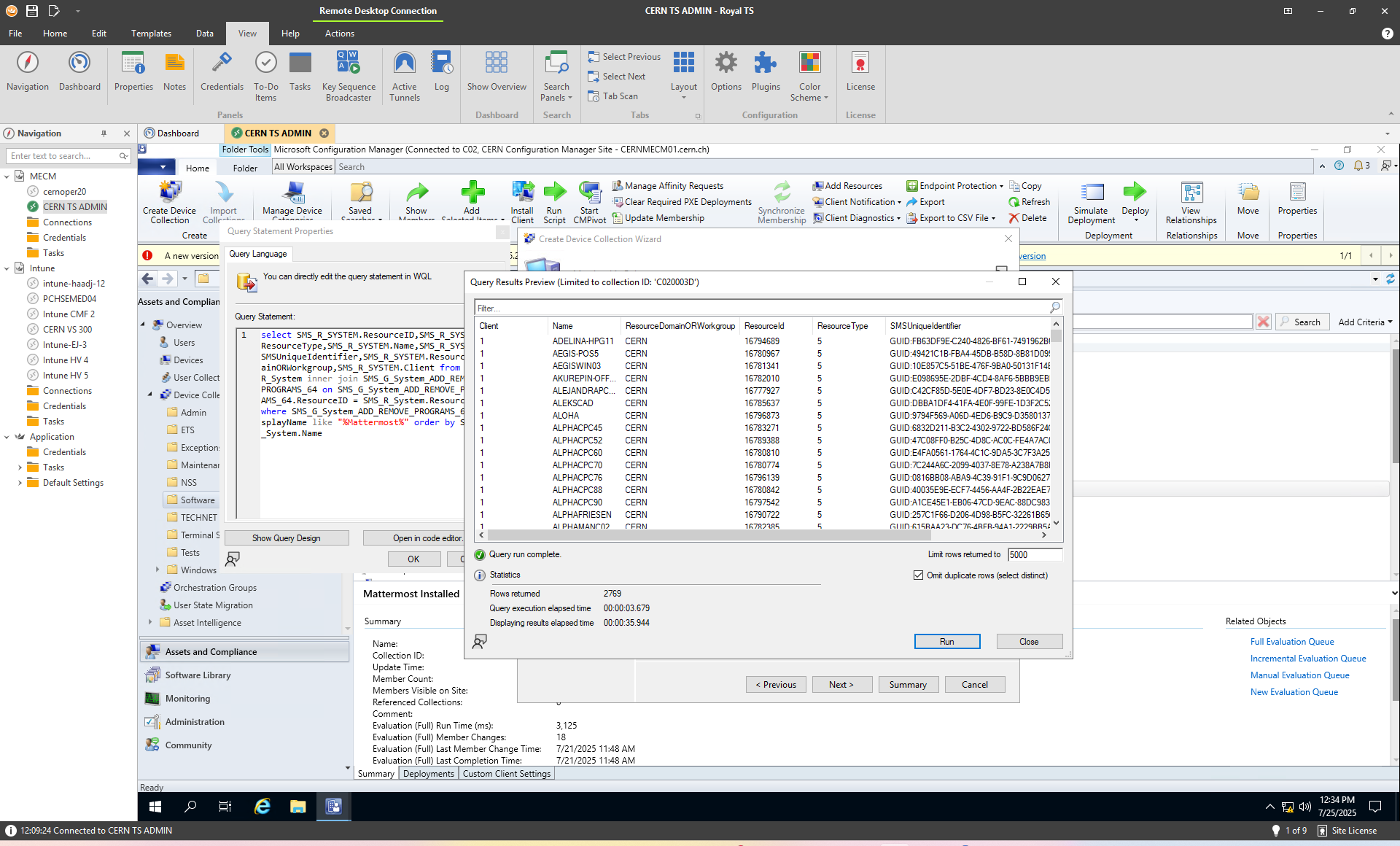Click the Limit rows returned field
The height and width of the screenshot is (846, 1400).
pos(1034,555)
